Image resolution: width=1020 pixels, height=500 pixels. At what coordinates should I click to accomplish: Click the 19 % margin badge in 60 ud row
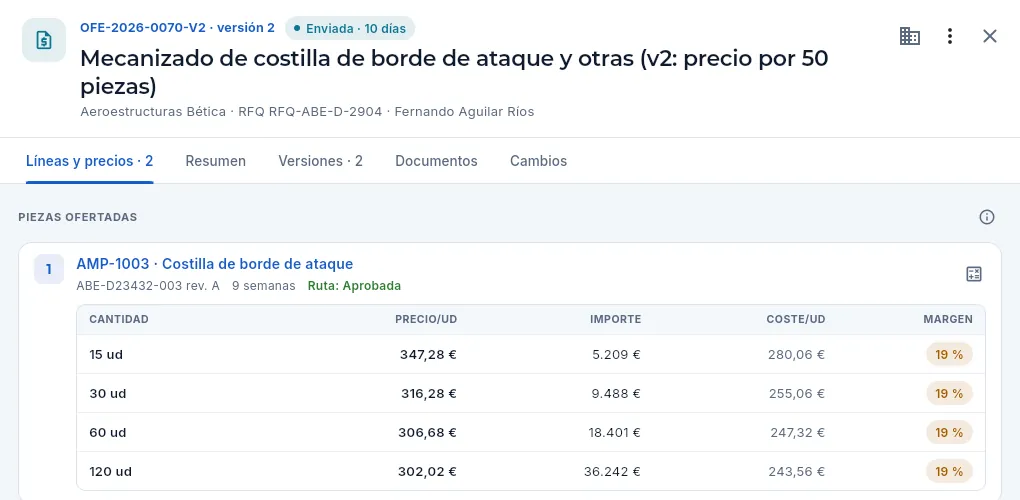point(949,433)
